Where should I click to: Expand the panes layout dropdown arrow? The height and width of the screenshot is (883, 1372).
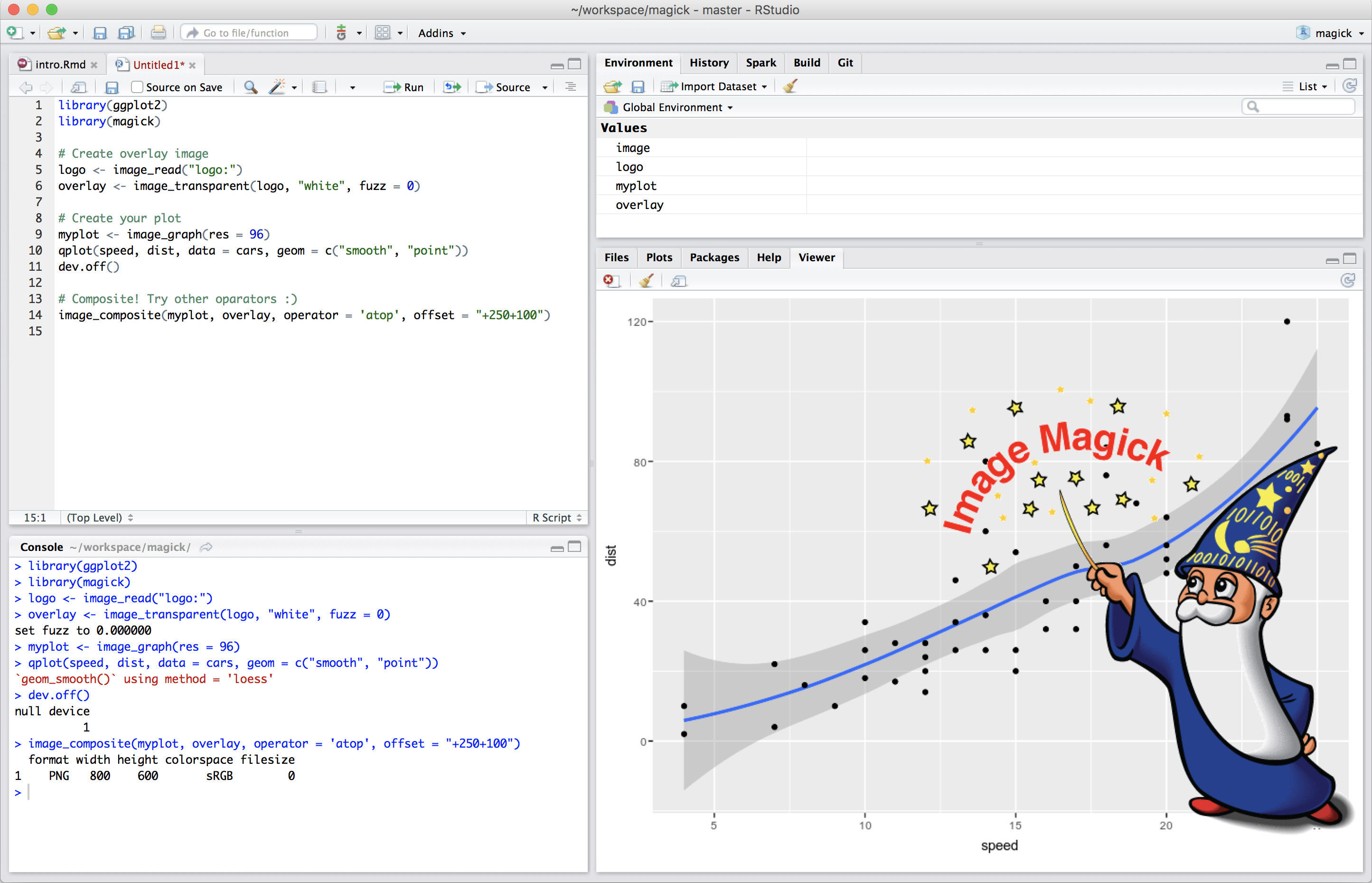coord(400,33)
